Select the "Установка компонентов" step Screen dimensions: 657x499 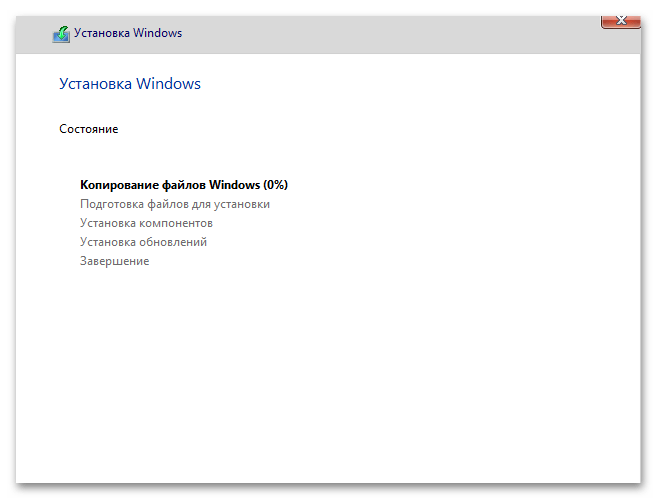click(146, 223)
